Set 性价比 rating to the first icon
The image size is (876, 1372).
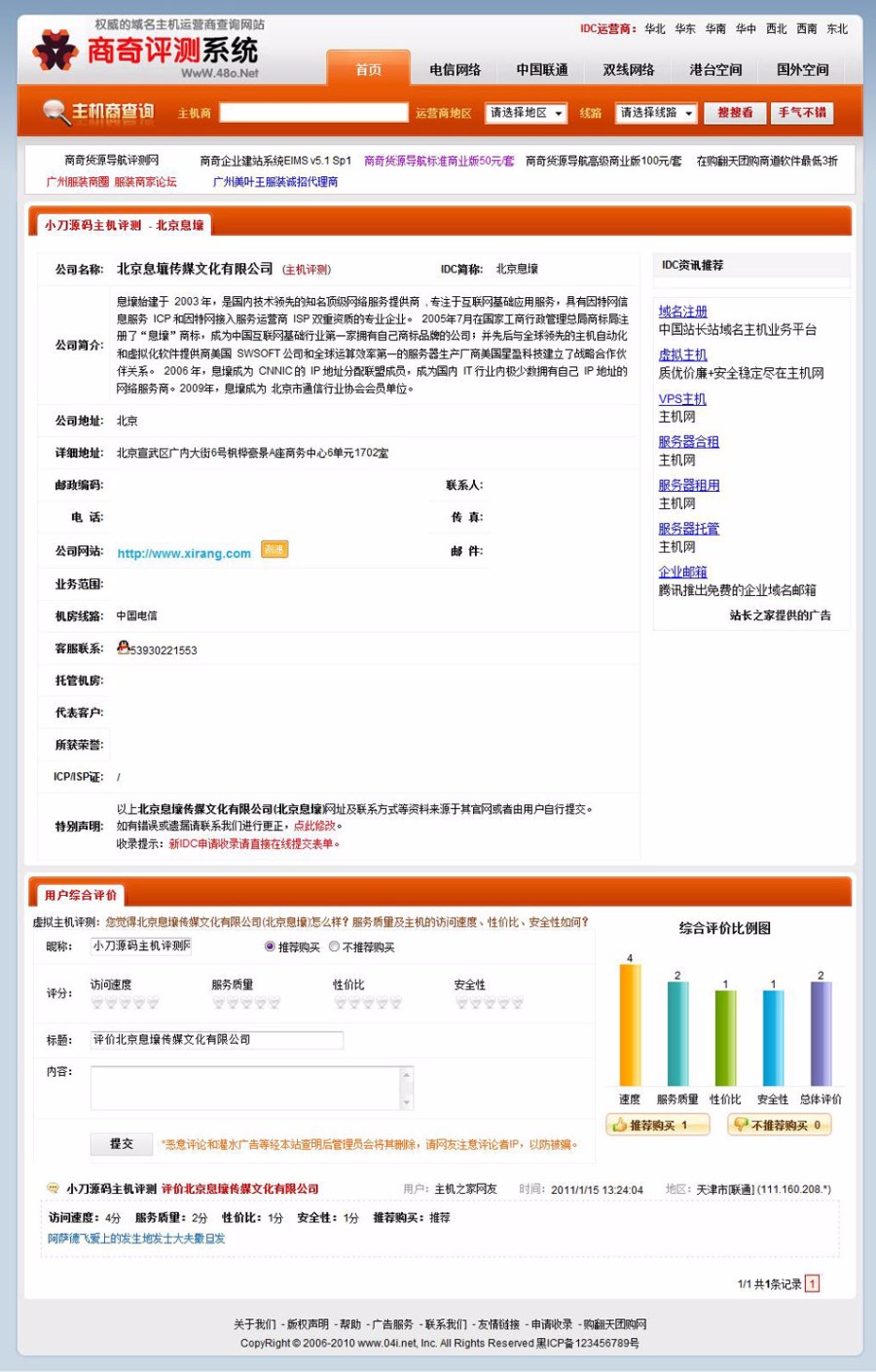point(340,1003)
